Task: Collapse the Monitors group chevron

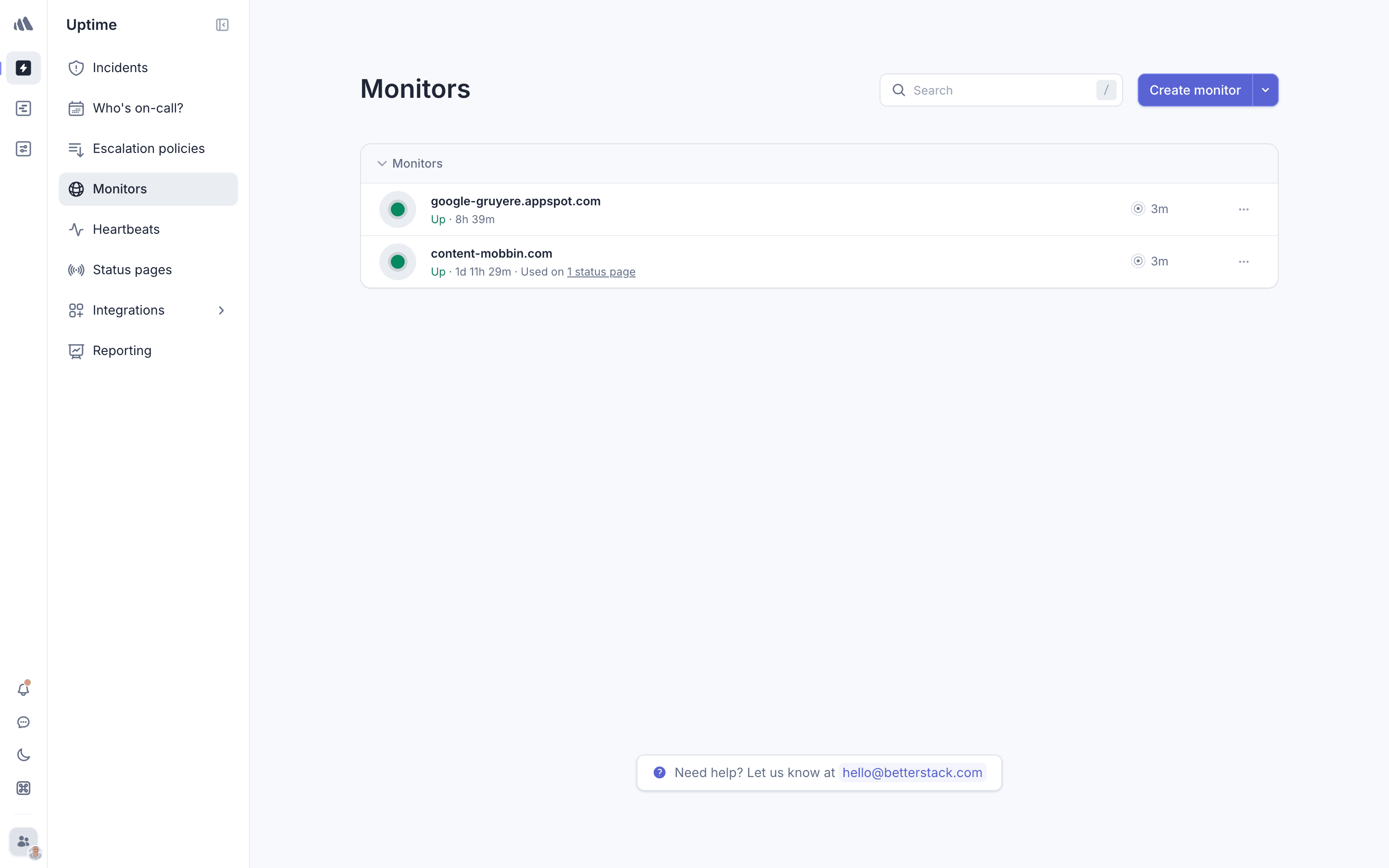Action: (382, 163)
